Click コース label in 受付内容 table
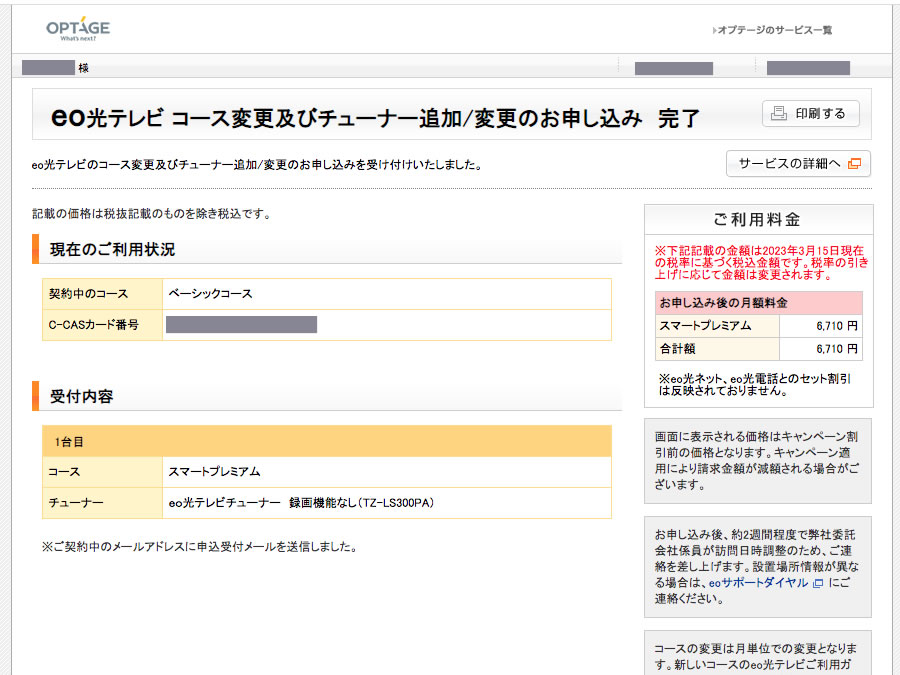The width and height of the screenshot is (900, 675). (x=103, y=472)
